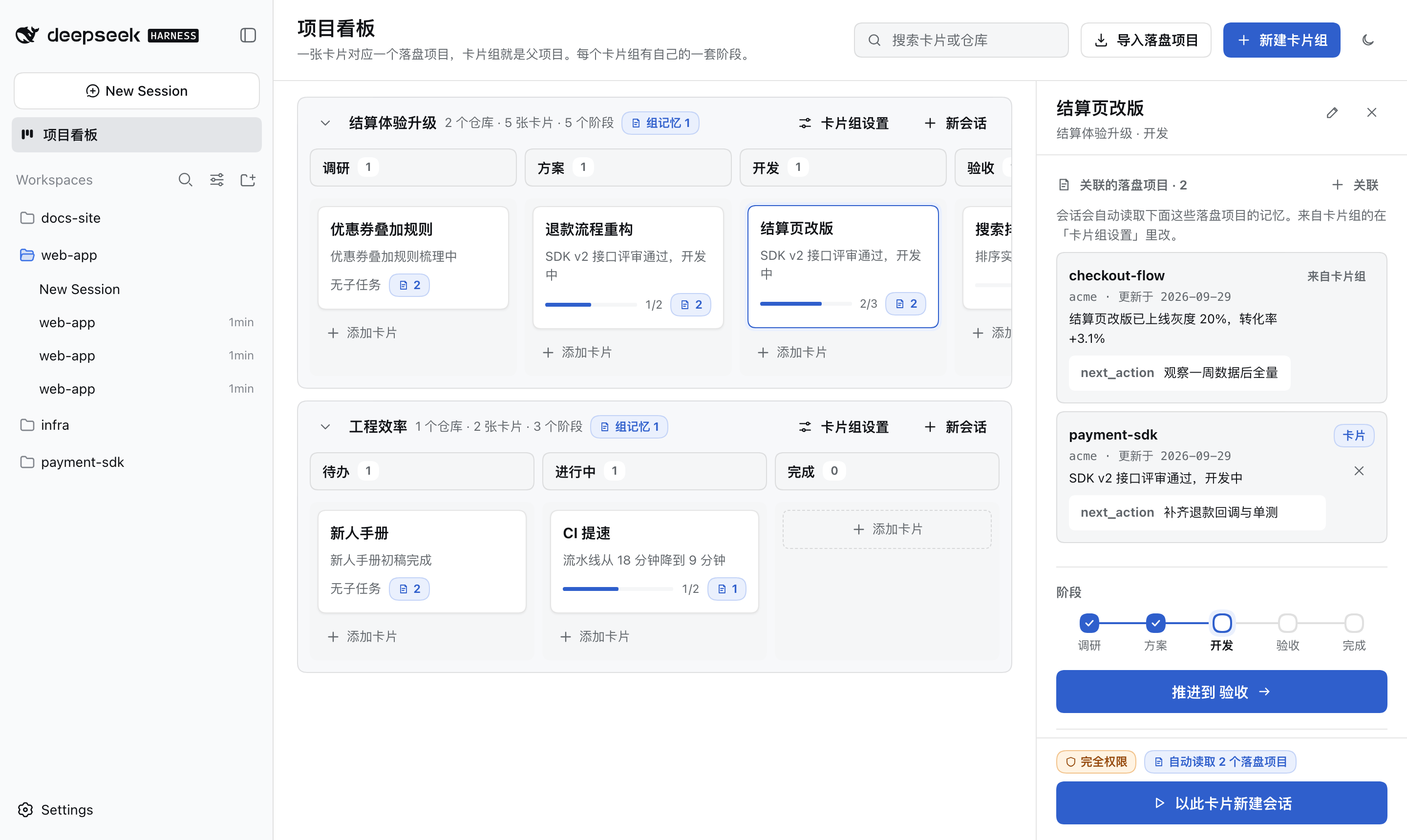The height and width of the screenshot is (840, 1407).
Task: Click the New Session button
Action: coord(137,91)
